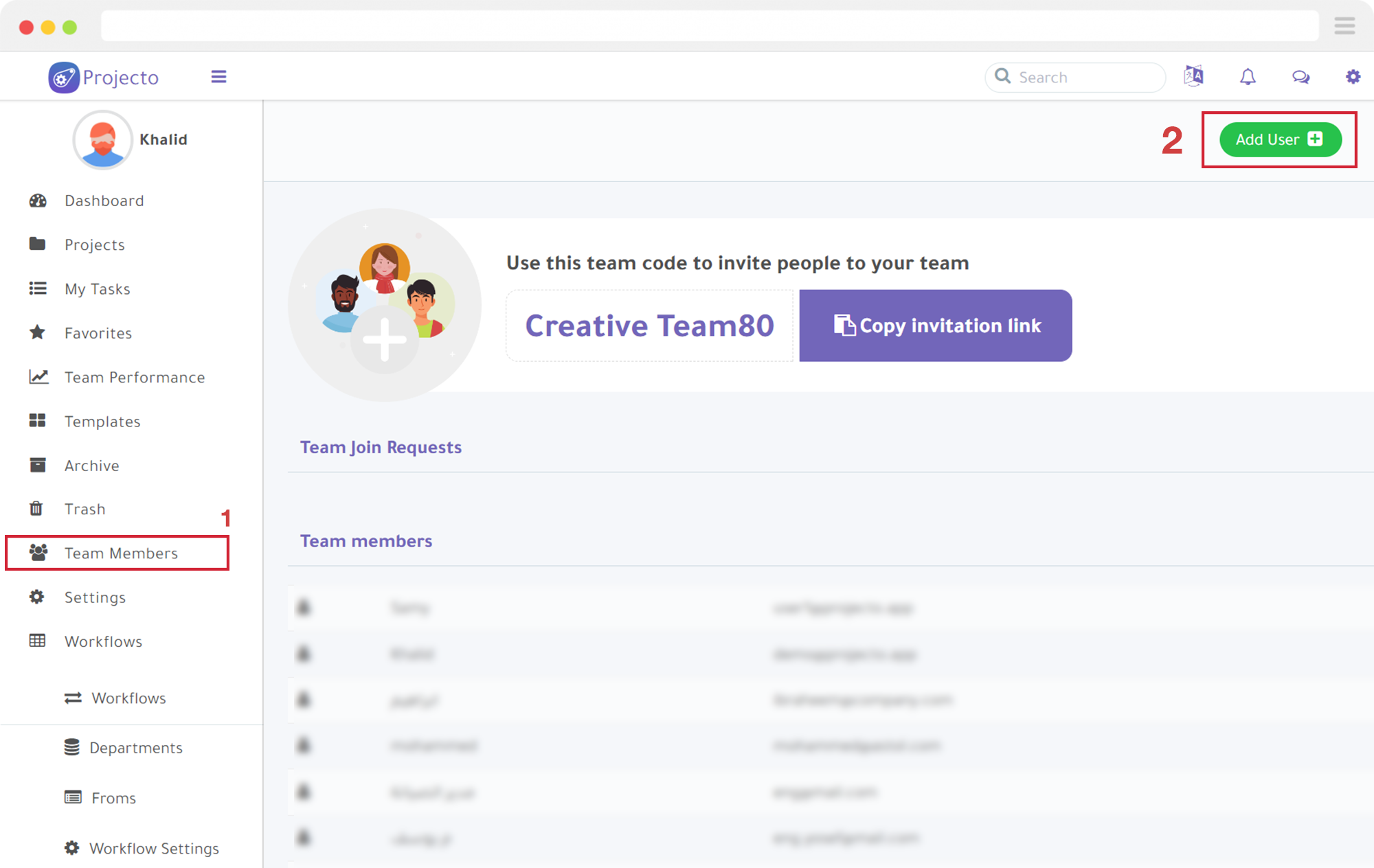Open Froms submenu item
The width and height of the screenshot is (1374, 868).
coord(114,797)
